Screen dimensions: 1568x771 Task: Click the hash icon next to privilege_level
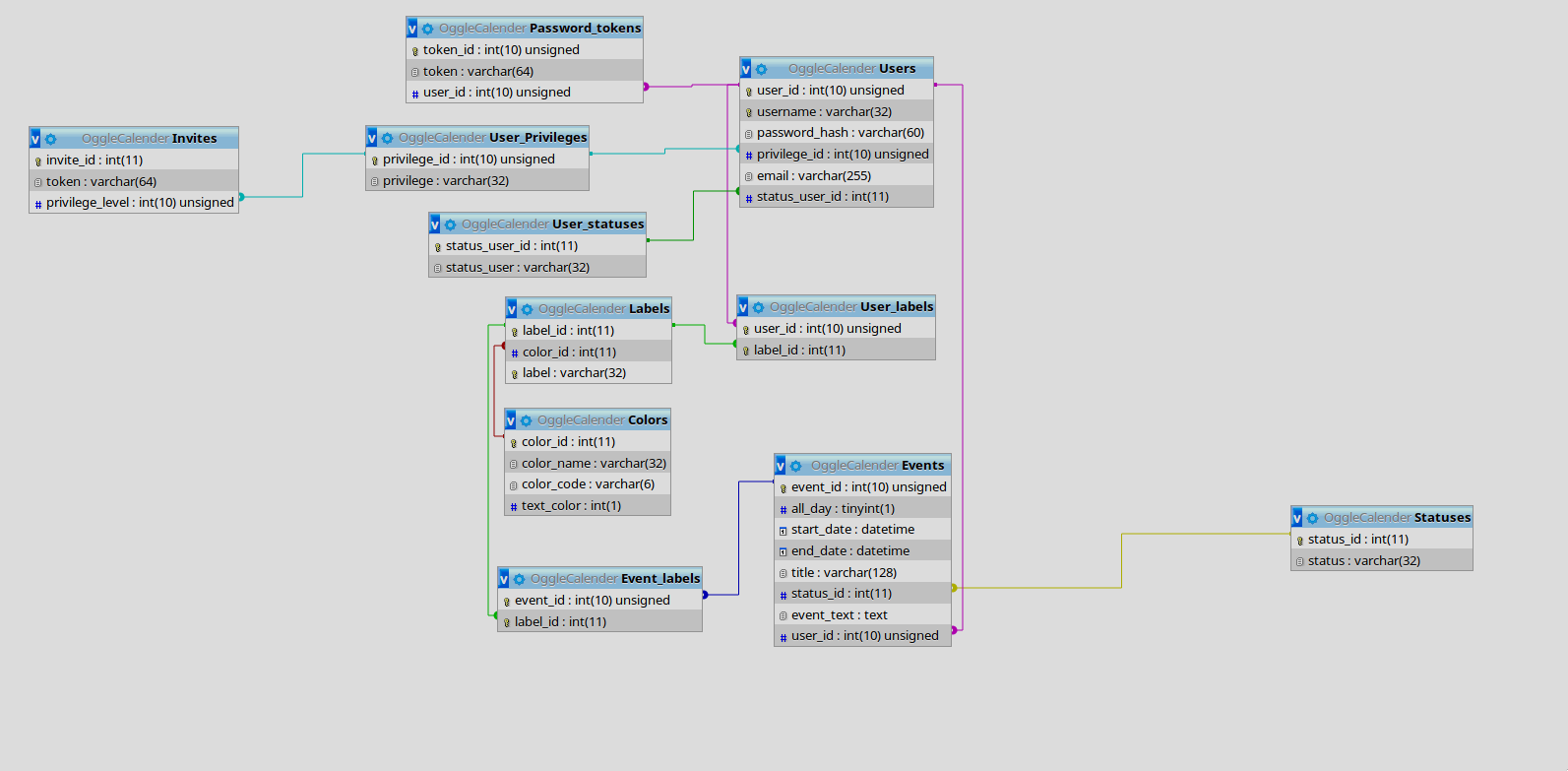38,204
